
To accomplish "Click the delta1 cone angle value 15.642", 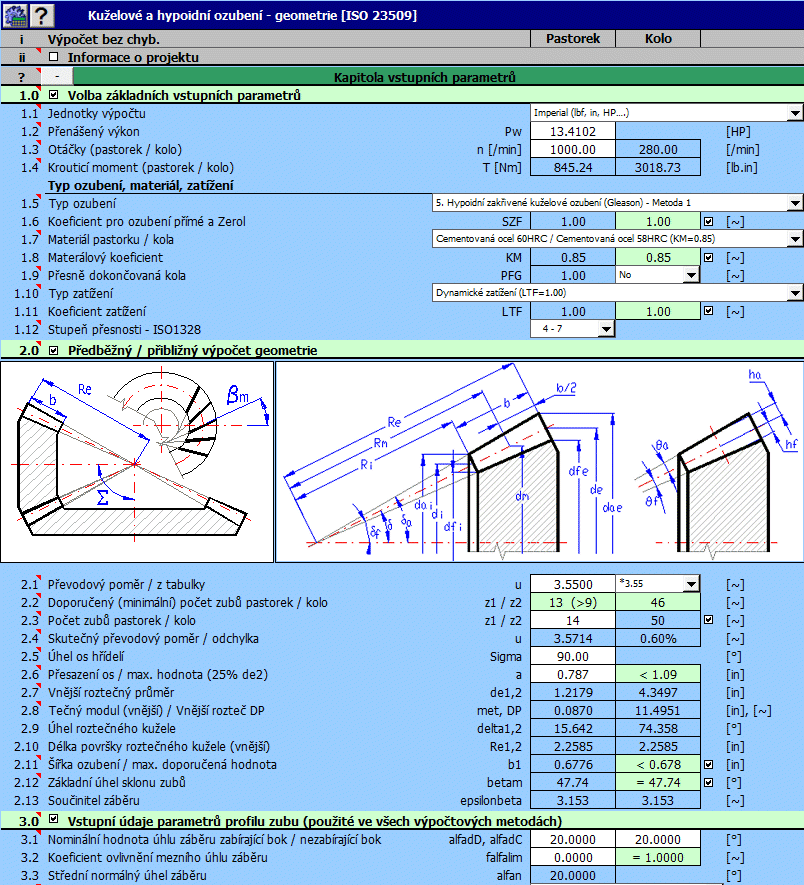I will point(573,729).
